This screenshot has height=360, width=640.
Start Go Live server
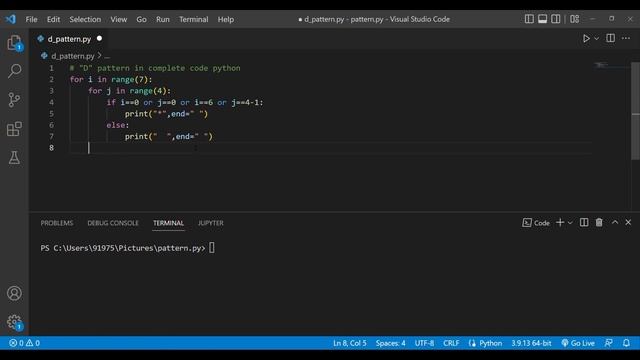pyautogui.click(x=578, y=343)
